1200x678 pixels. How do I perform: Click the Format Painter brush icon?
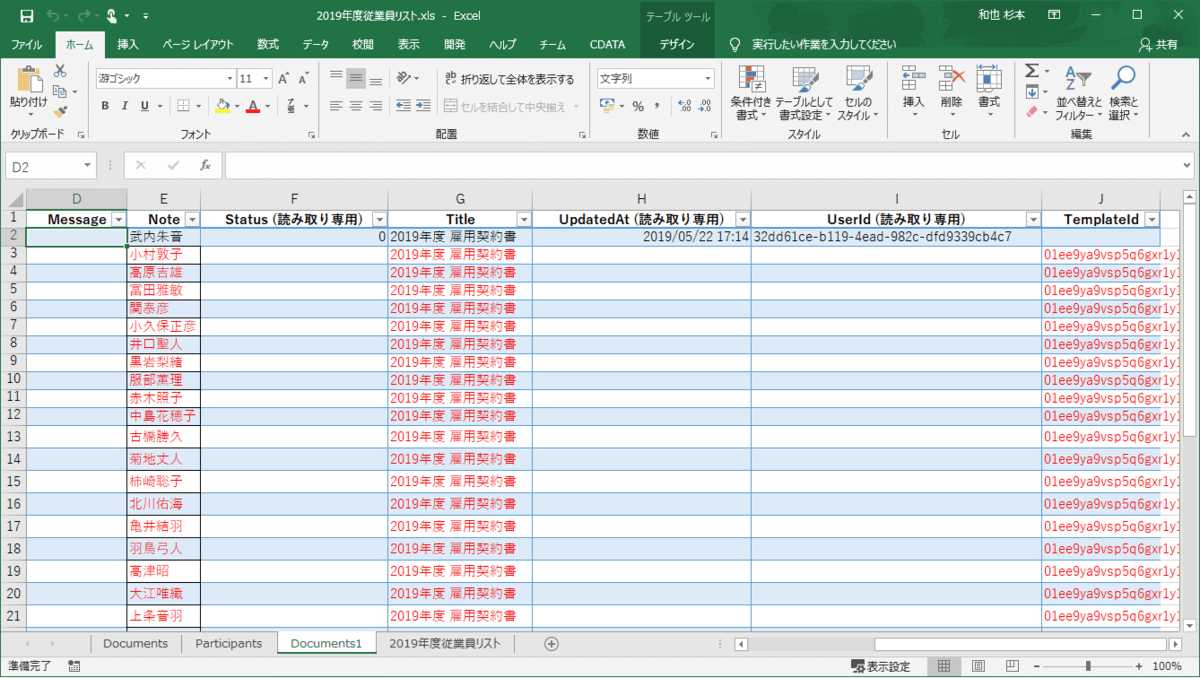(60, 112)
